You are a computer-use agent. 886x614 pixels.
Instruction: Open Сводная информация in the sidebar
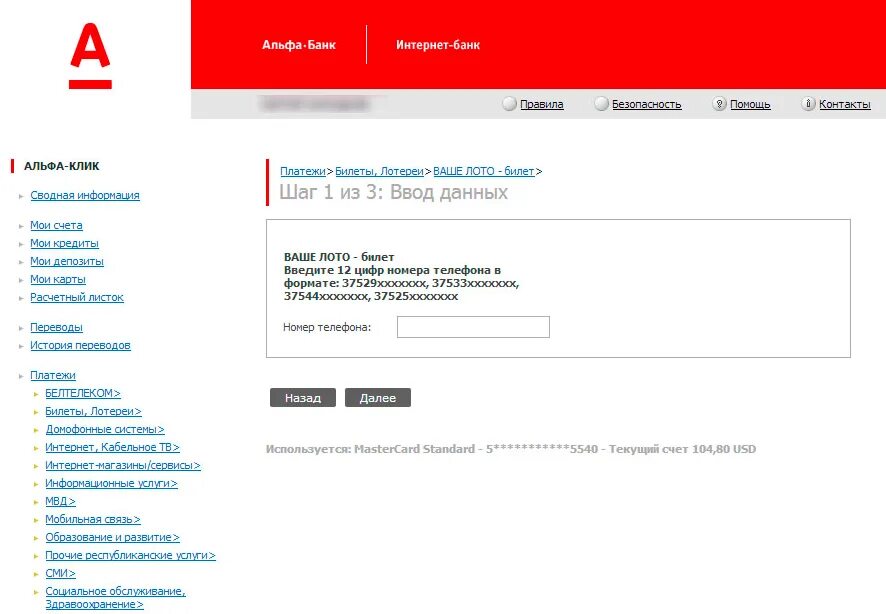pyautogui.click(x=85, y=195)
